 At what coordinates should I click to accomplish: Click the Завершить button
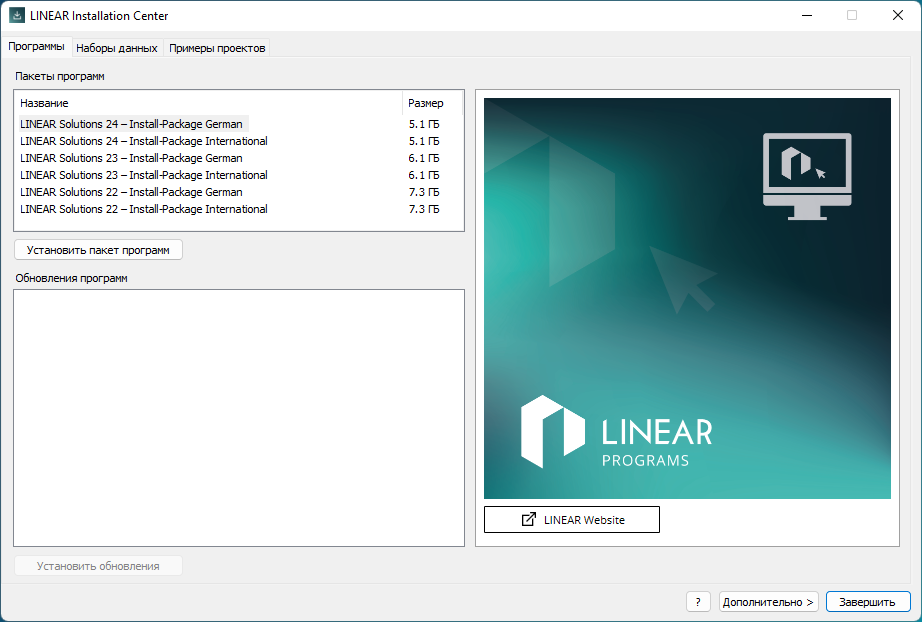[x=867, y=602]
